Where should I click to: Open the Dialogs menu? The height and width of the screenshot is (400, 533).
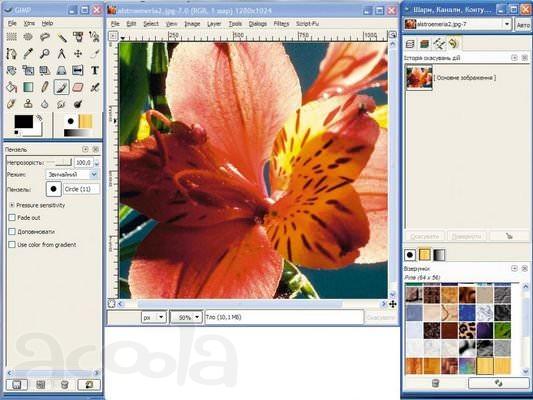[x=258, y=24]
